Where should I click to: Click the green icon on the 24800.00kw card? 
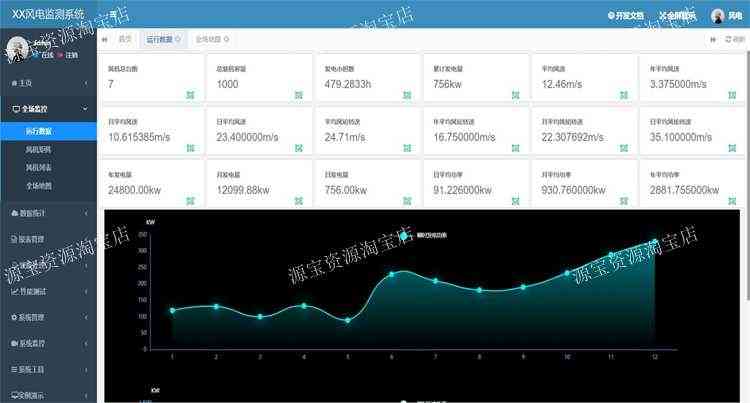[x=190, y=201]
